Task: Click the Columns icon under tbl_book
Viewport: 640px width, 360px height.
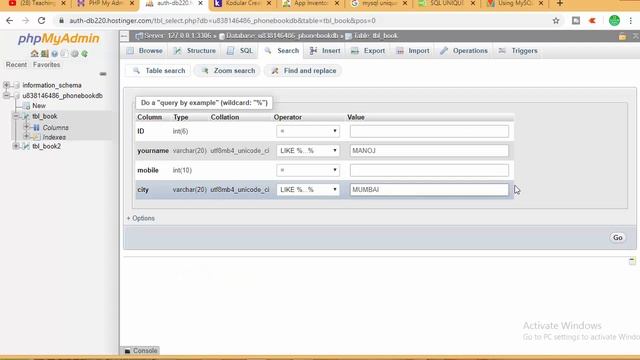Action: click(x=36, y=127)
